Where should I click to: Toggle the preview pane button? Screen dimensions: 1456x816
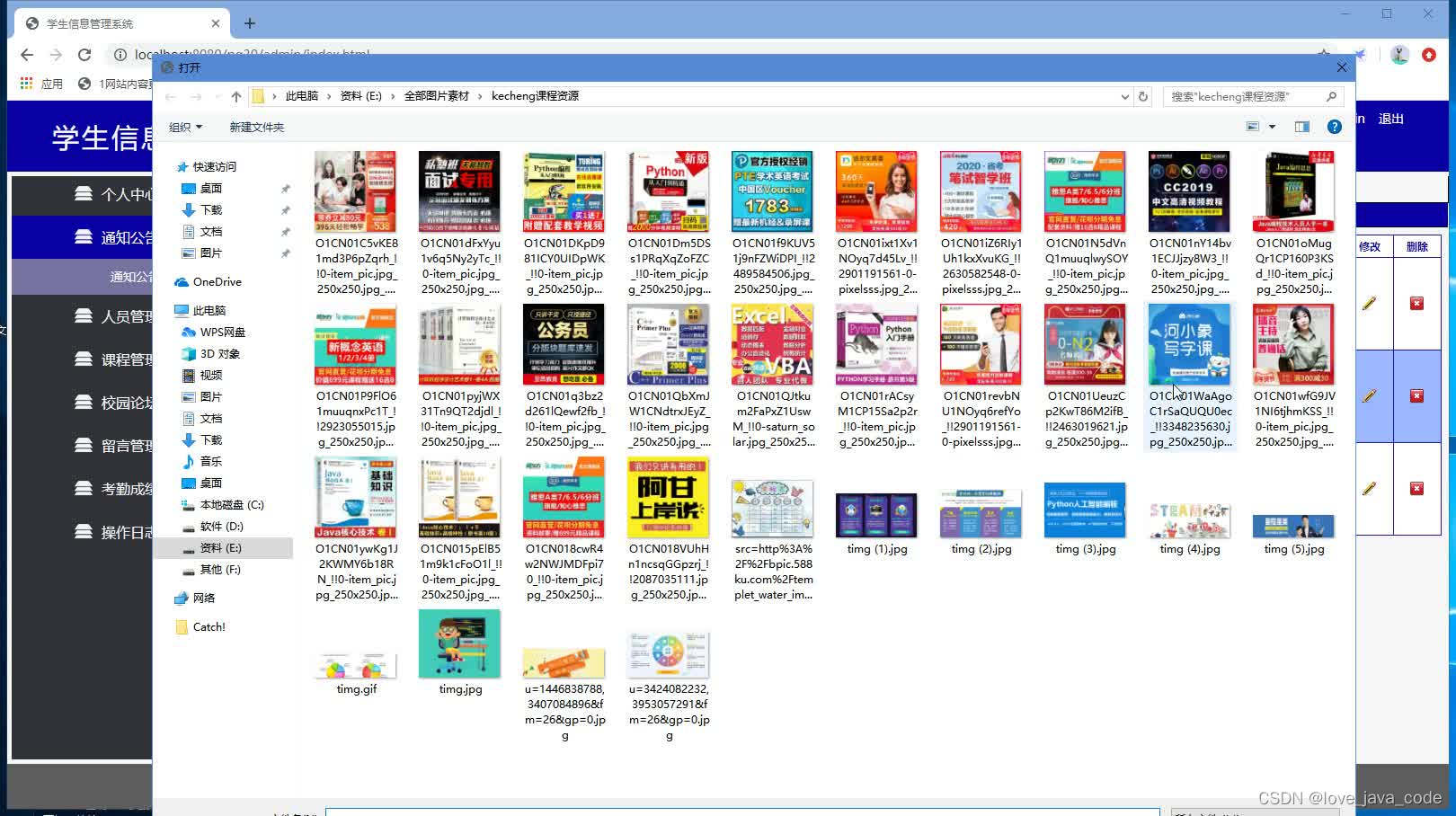click(x=1301, y=127)
